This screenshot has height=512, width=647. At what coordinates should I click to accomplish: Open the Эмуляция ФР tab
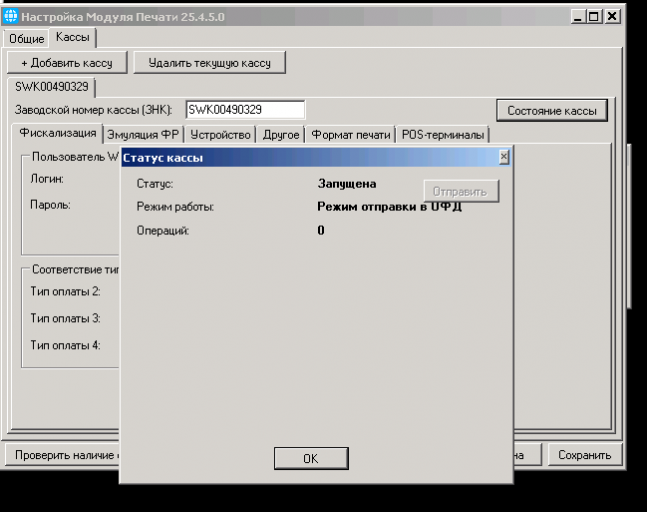143,134
